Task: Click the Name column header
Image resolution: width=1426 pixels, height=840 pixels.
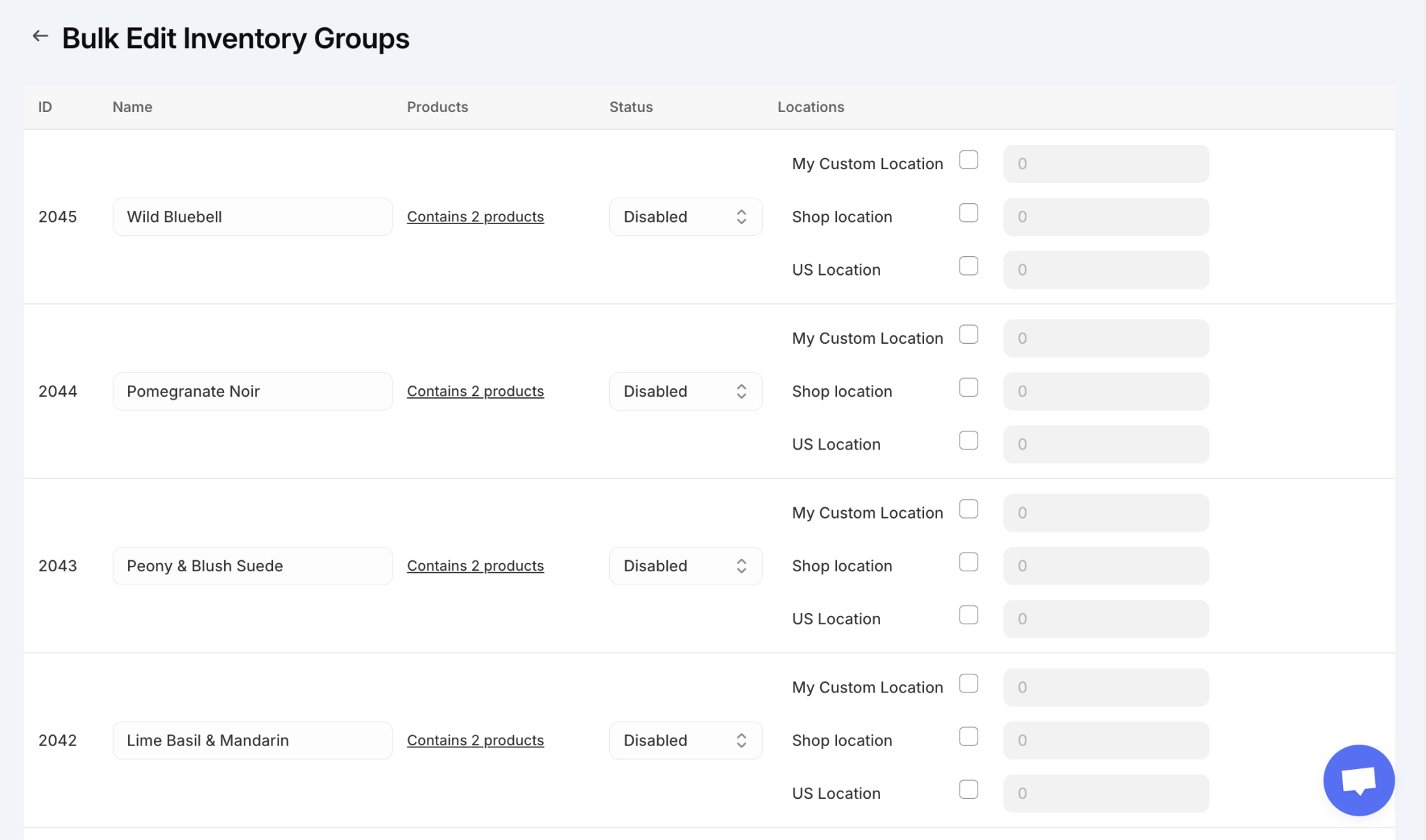Action: coord(132,107)
